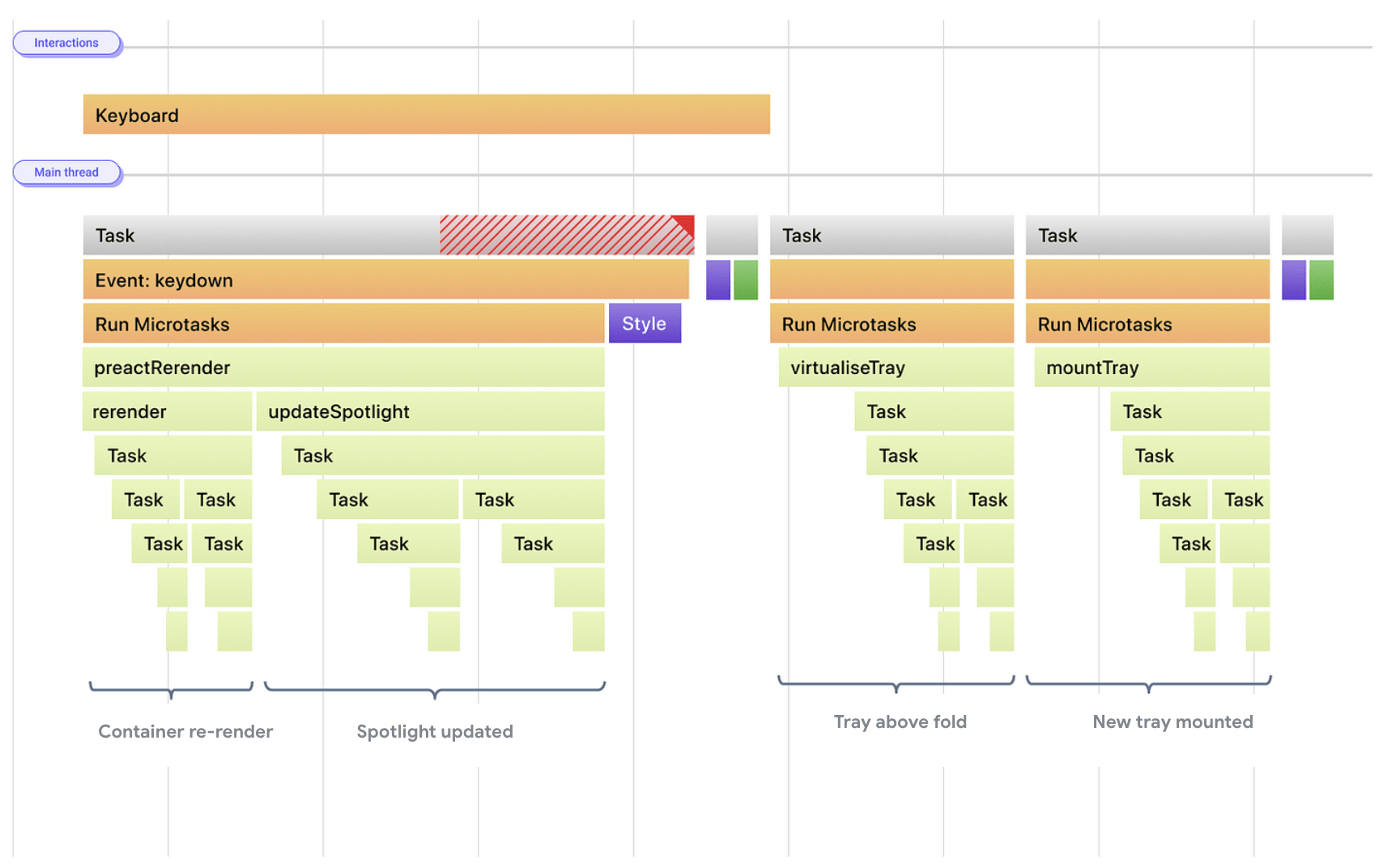Click Run Microtasks above virtualiseTray
The height and width of the screenshot is (868, 1383).
pos(892,324)
